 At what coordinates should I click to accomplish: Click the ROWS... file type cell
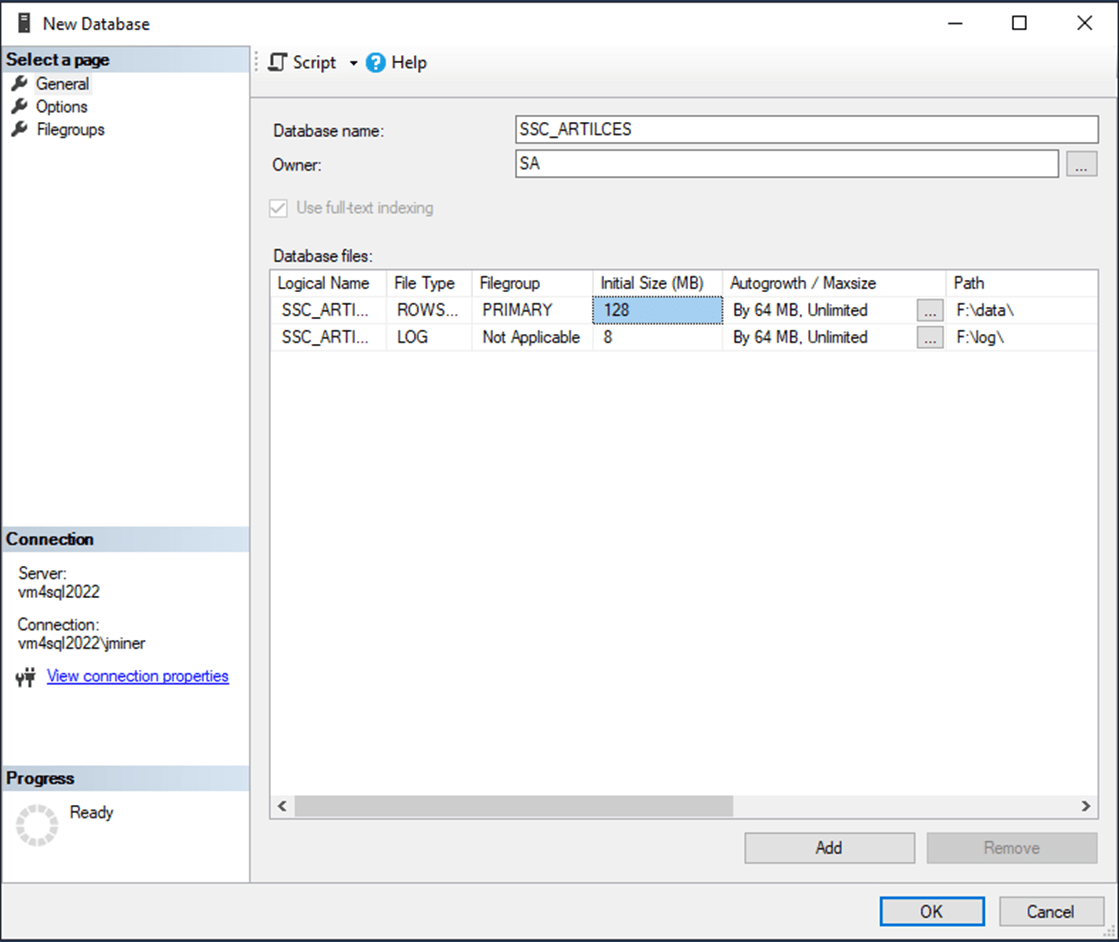[x=429, y=310]
